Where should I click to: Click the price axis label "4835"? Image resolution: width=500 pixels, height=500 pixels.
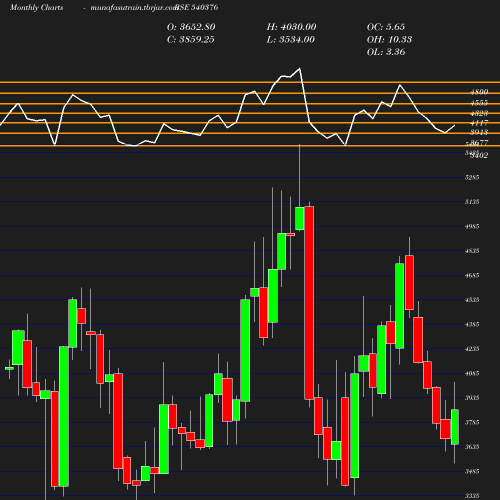472,251
